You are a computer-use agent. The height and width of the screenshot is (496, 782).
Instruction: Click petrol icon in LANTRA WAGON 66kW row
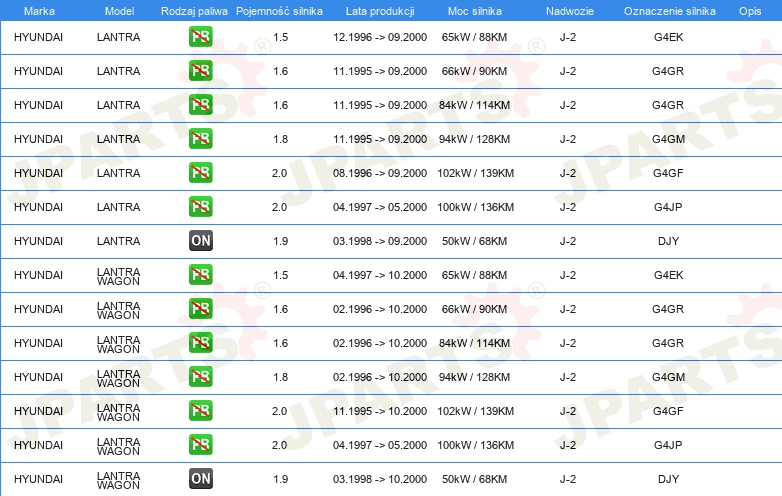(200, 309)
